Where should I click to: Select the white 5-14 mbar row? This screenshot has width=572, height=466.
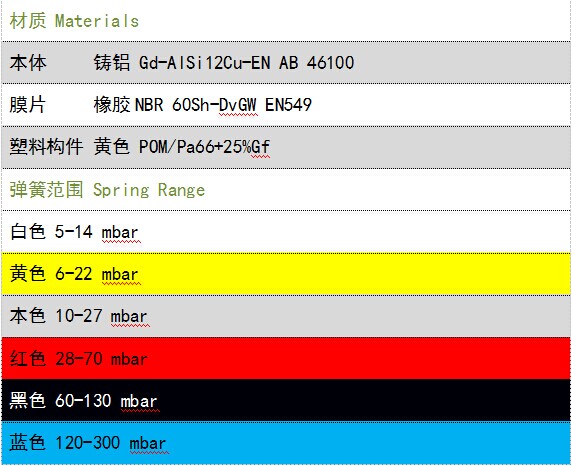pos(286,231)
